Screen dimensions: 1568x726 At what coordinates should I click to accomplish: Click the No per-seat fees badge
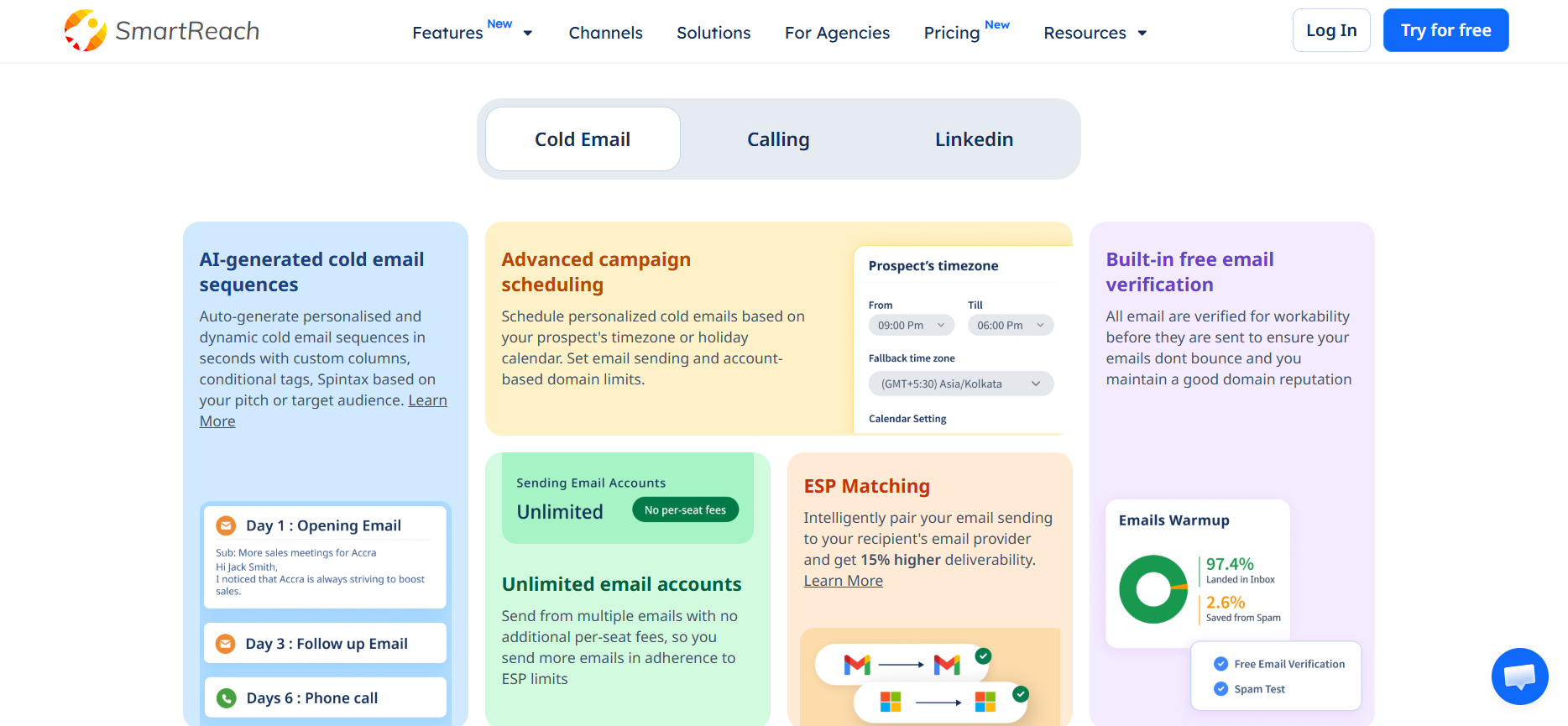click(685, 510)
